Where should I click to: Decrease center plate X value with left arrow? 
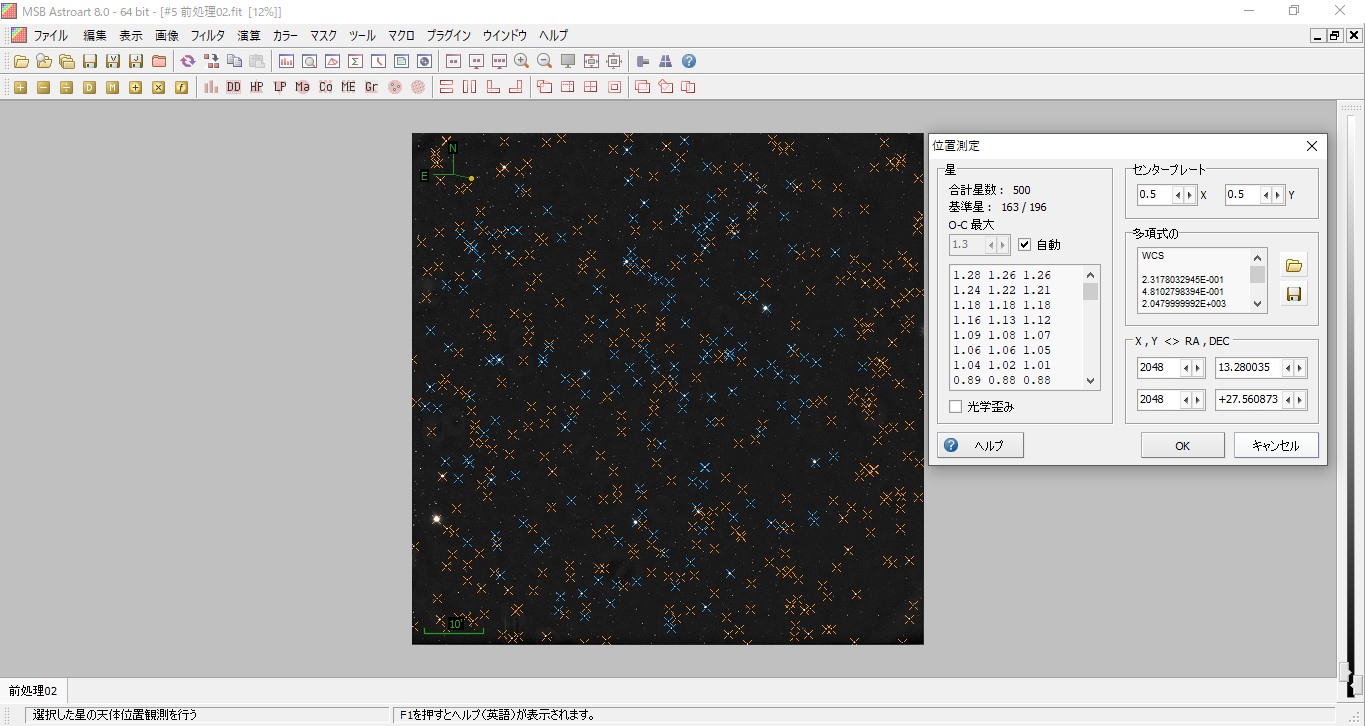coord(1178,195)
